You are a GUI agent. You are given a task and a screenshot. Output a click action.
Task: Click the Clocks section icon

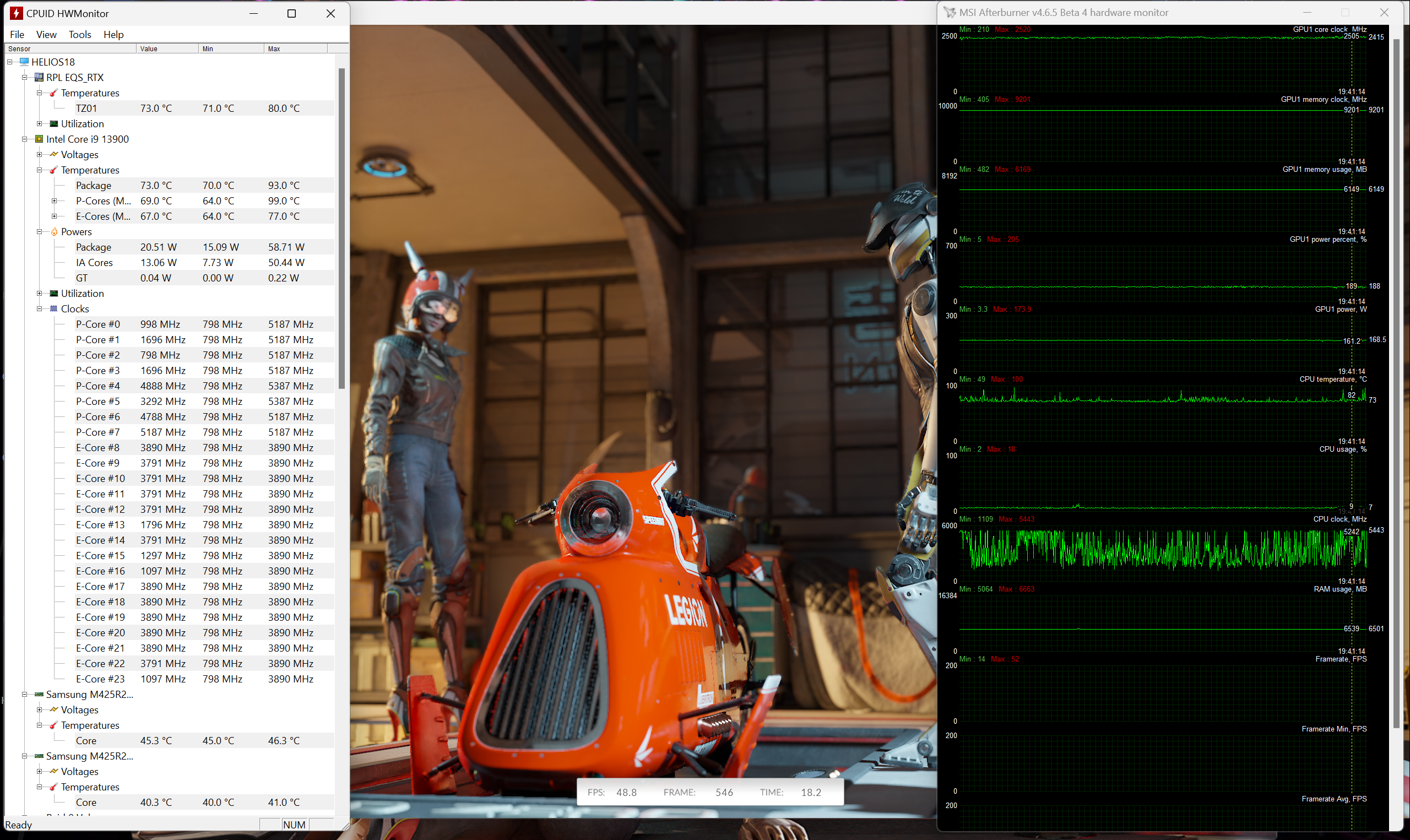click(x=55, y=308)
